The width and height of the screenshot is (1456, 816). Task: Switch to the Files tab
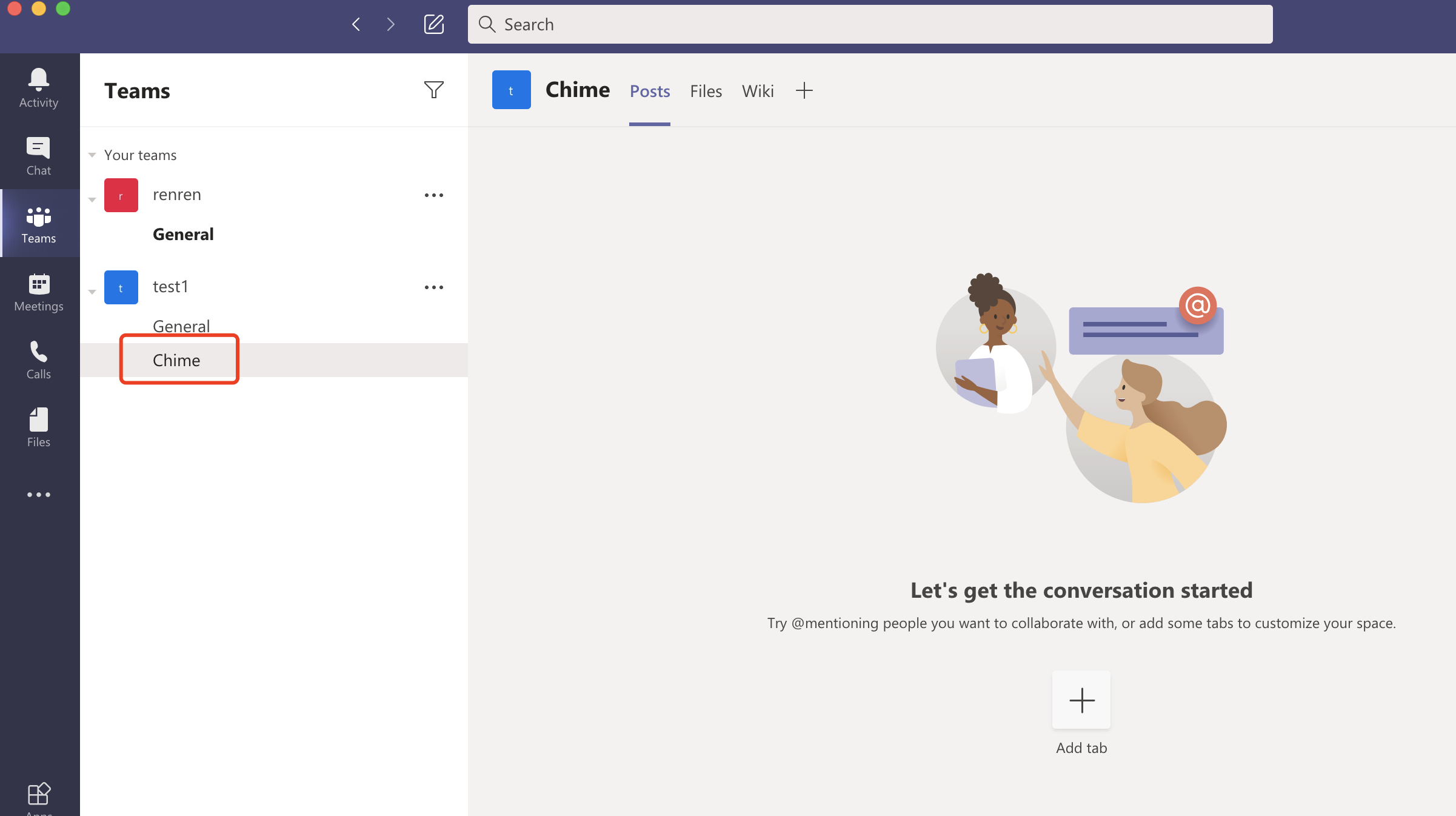tap(706, 91)
